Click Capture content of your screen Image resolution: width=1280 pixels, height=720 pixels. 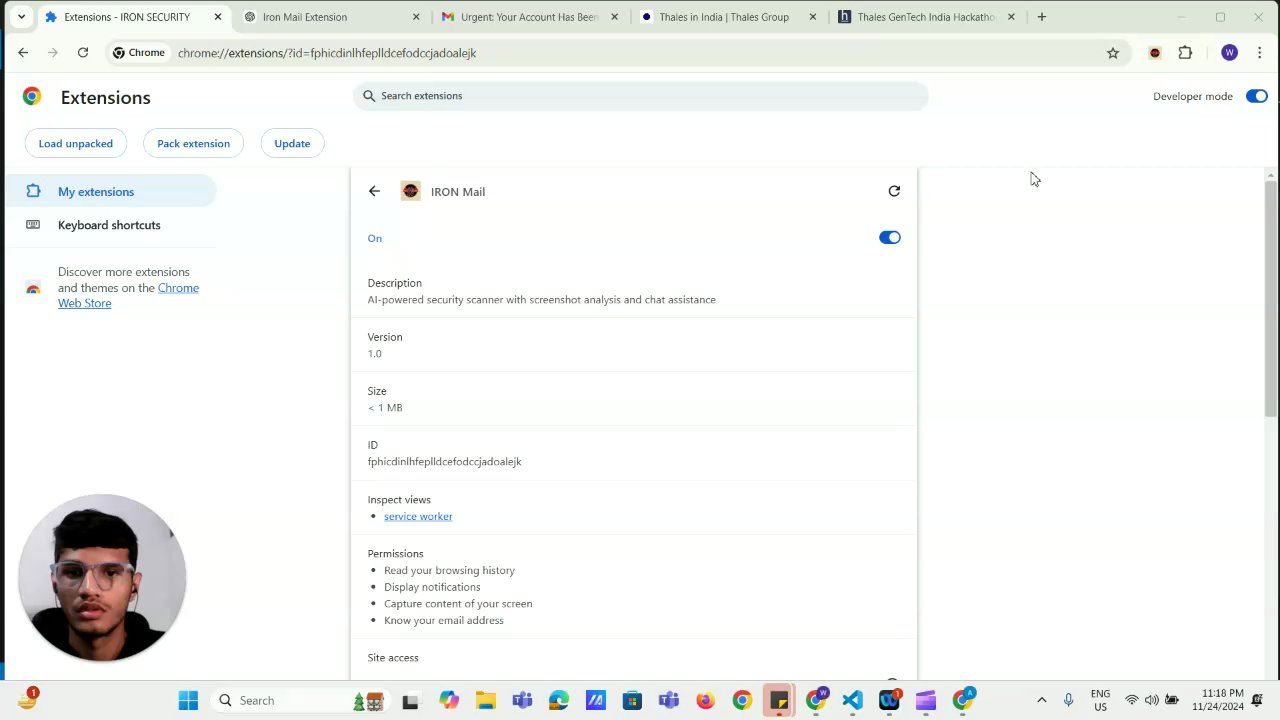pyautogui.click(x=458, y=604)
